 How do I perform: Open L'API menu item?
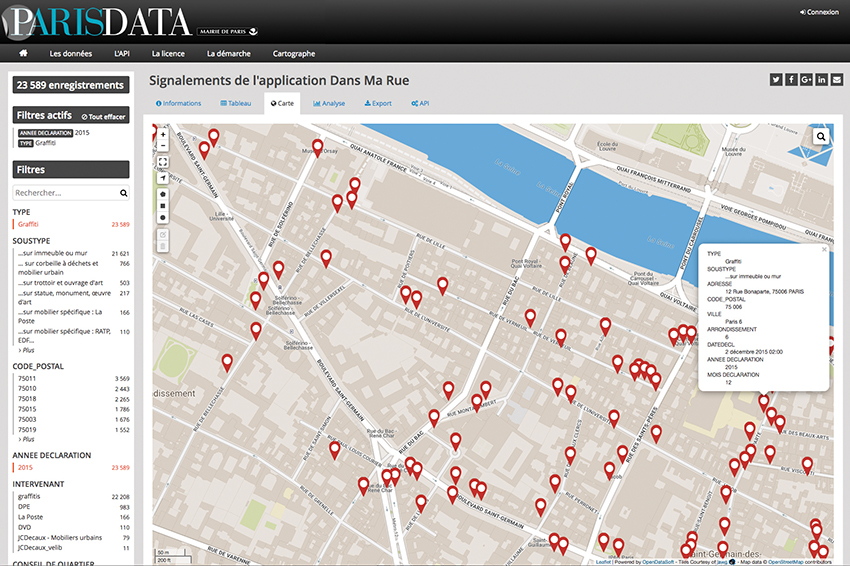click(x=122, y=53)
